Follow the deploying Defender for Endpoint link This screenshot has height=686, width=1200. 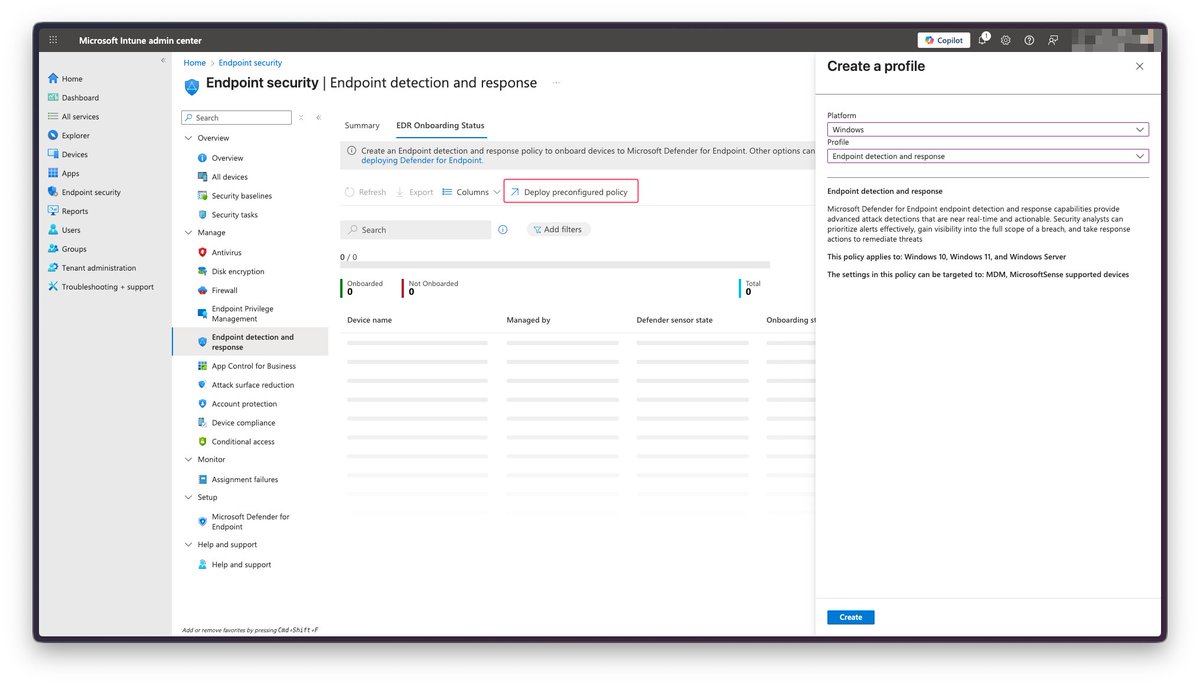click(x=422, y=160)
